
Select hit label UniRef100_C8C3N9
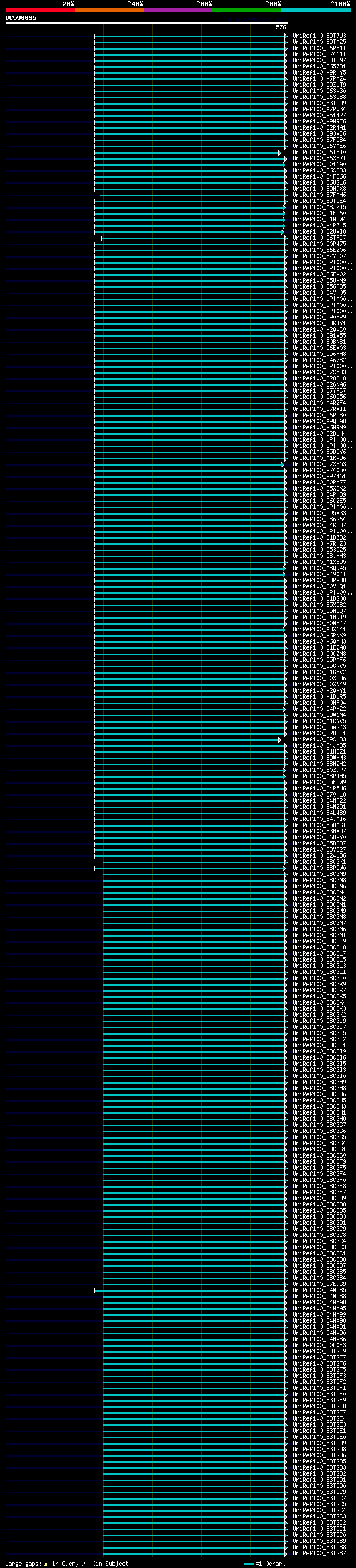point(319,873)
